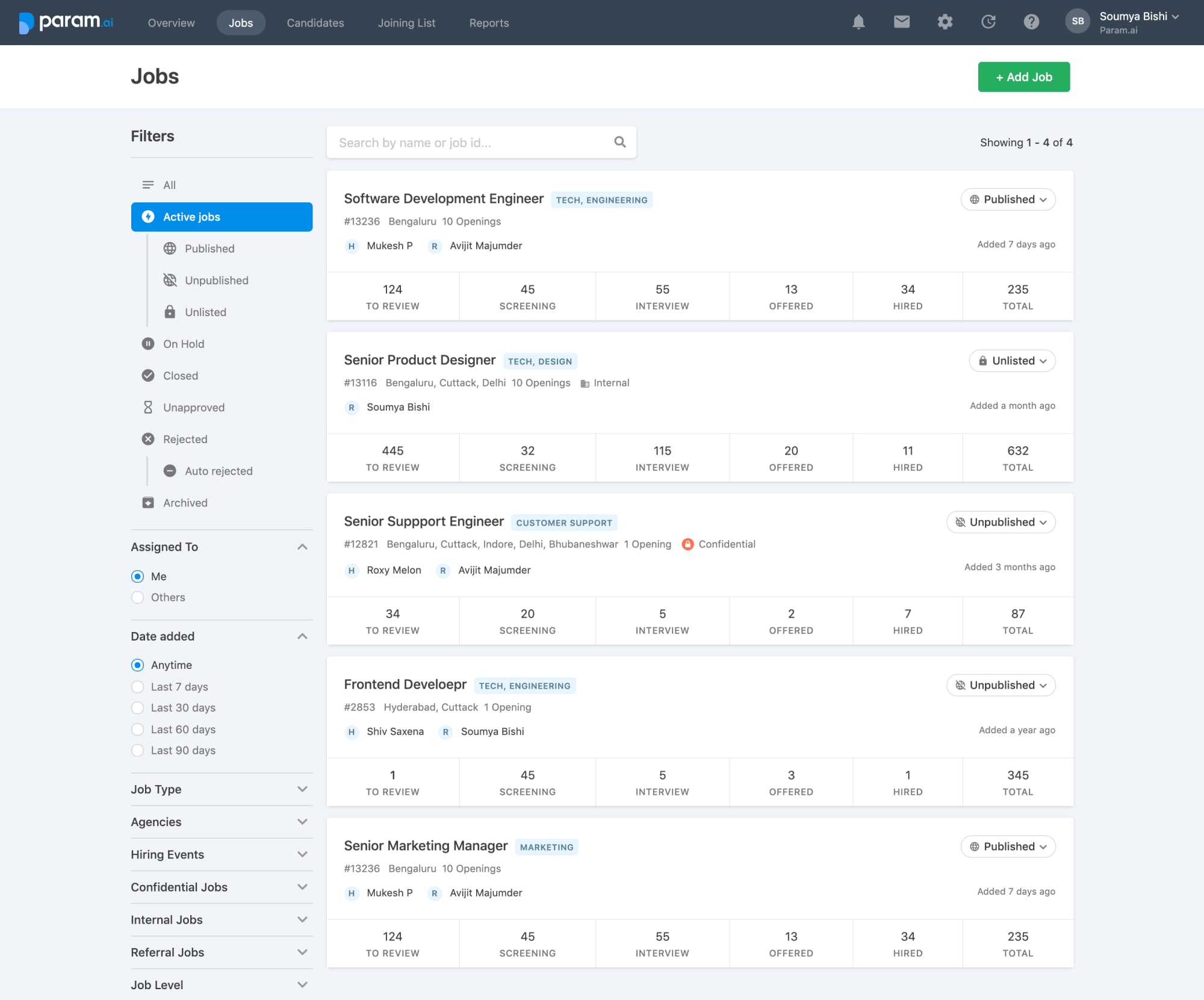
Task: Click the R badge beside Soumya Bishi on Senior Product Designer
Action: pyautogui.click(x=352, y=408)
